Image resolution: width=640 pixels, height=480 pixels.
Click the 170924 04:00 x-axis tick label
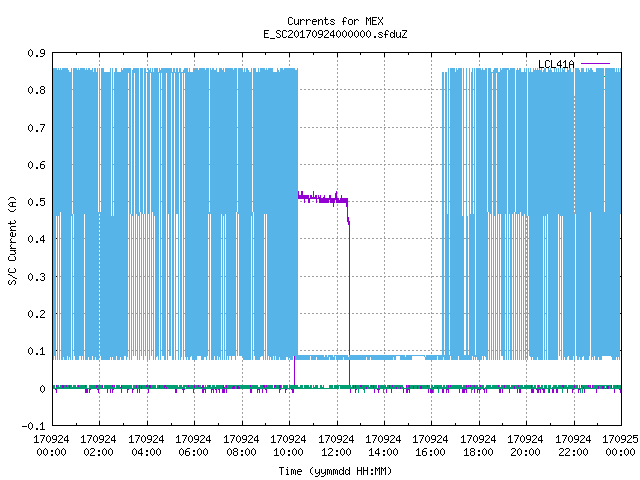[146, 446]
